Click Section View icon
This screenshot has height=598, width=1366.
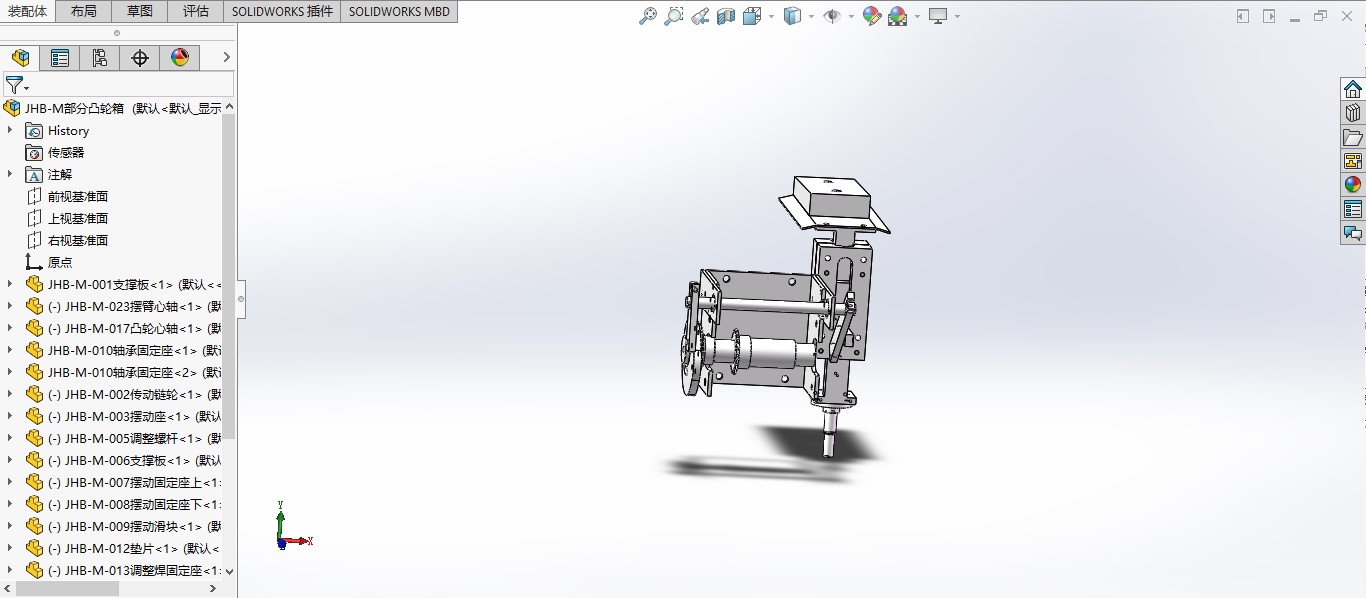tap(726, 16)
